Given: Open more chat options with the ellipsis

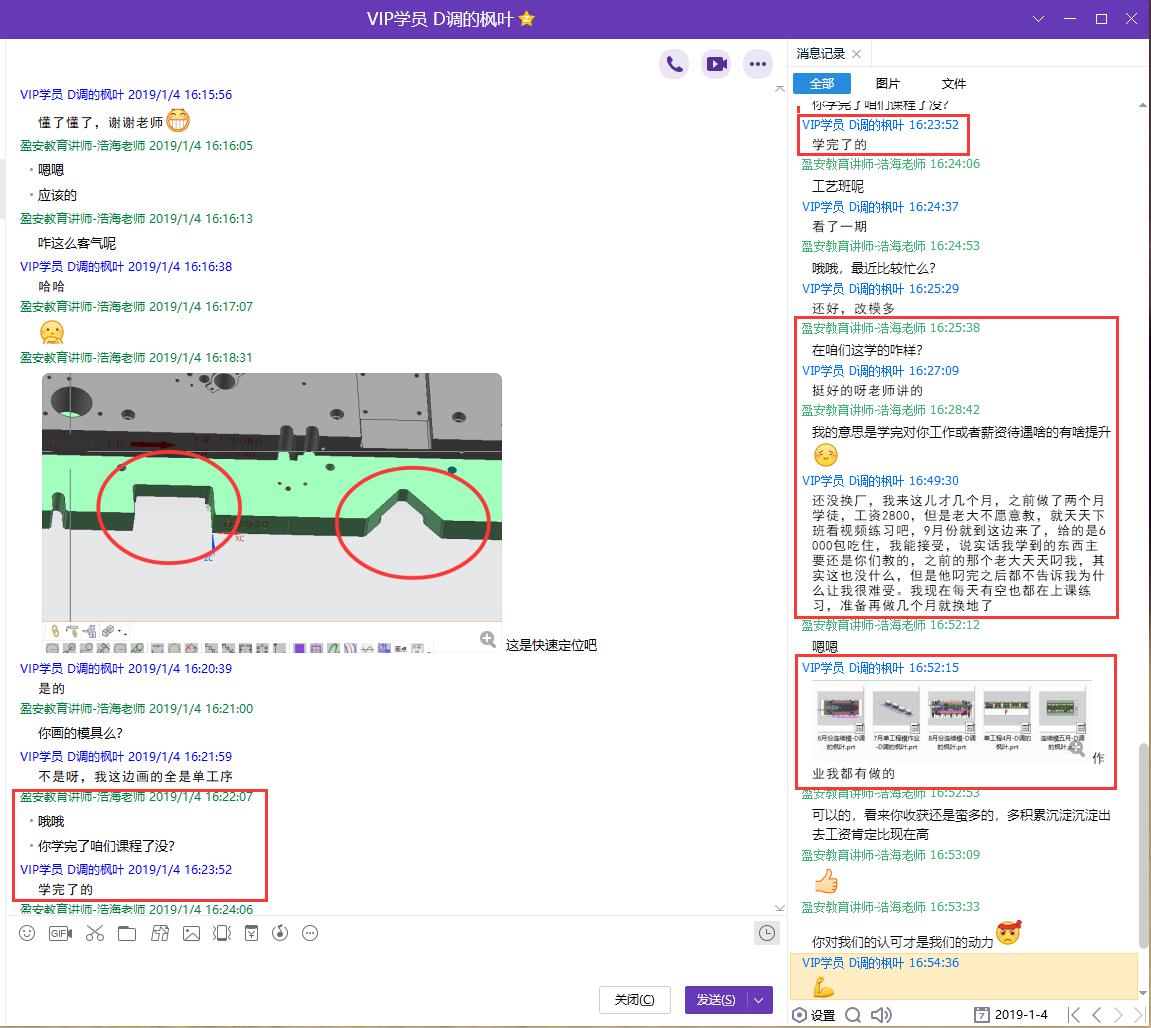Looking at the screenshot, I should [x=758, y=63].
